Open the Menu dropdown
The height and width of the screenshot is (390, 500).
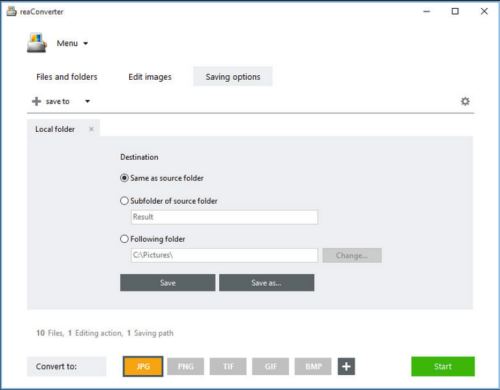[72, 43]
